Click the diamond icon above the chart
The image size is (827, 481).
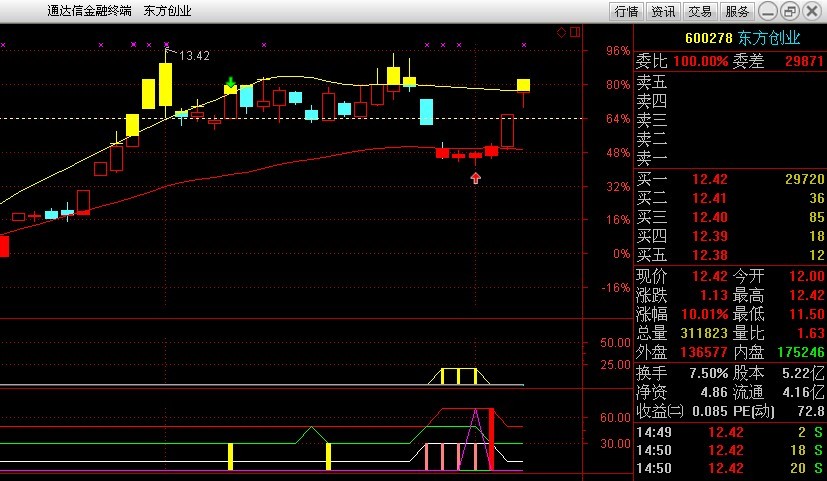tap(562, 33)
